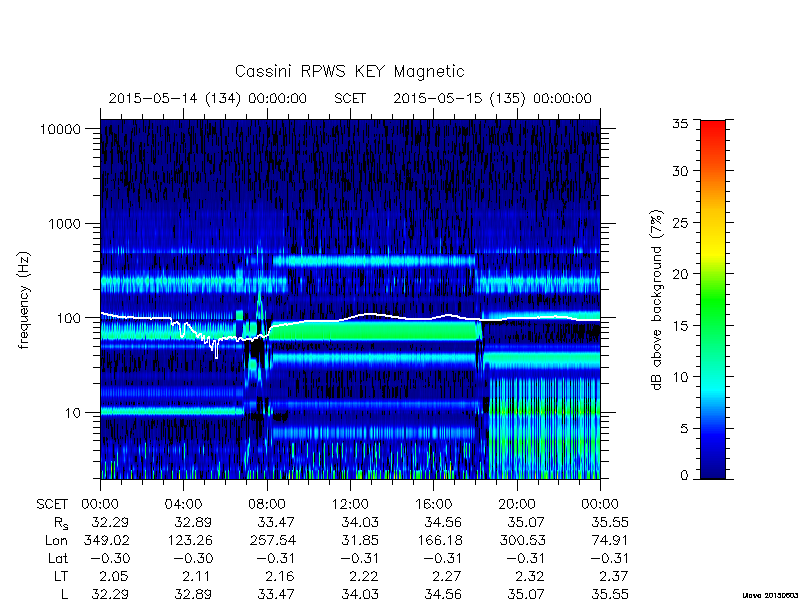Click the "100" frequency axis tick label
The image size is (800, 600).
(x=69, y=318)
